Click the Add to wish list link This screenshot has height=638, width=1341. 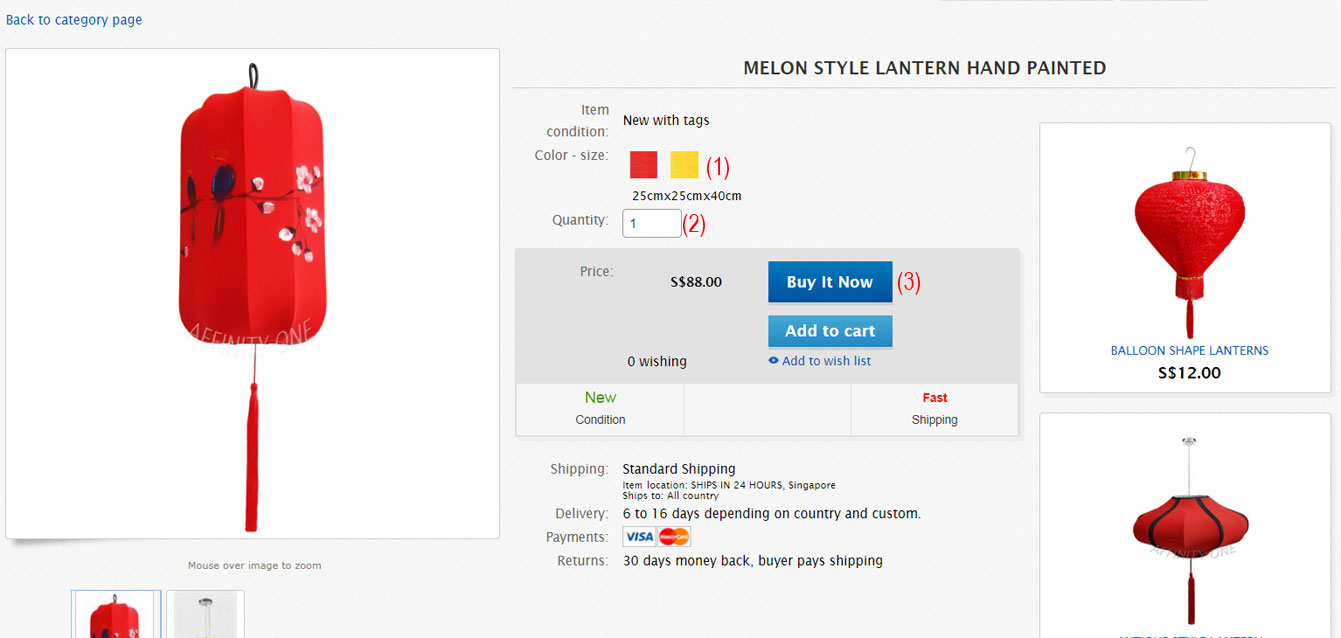pyautogui.click(x=826, y=361)
